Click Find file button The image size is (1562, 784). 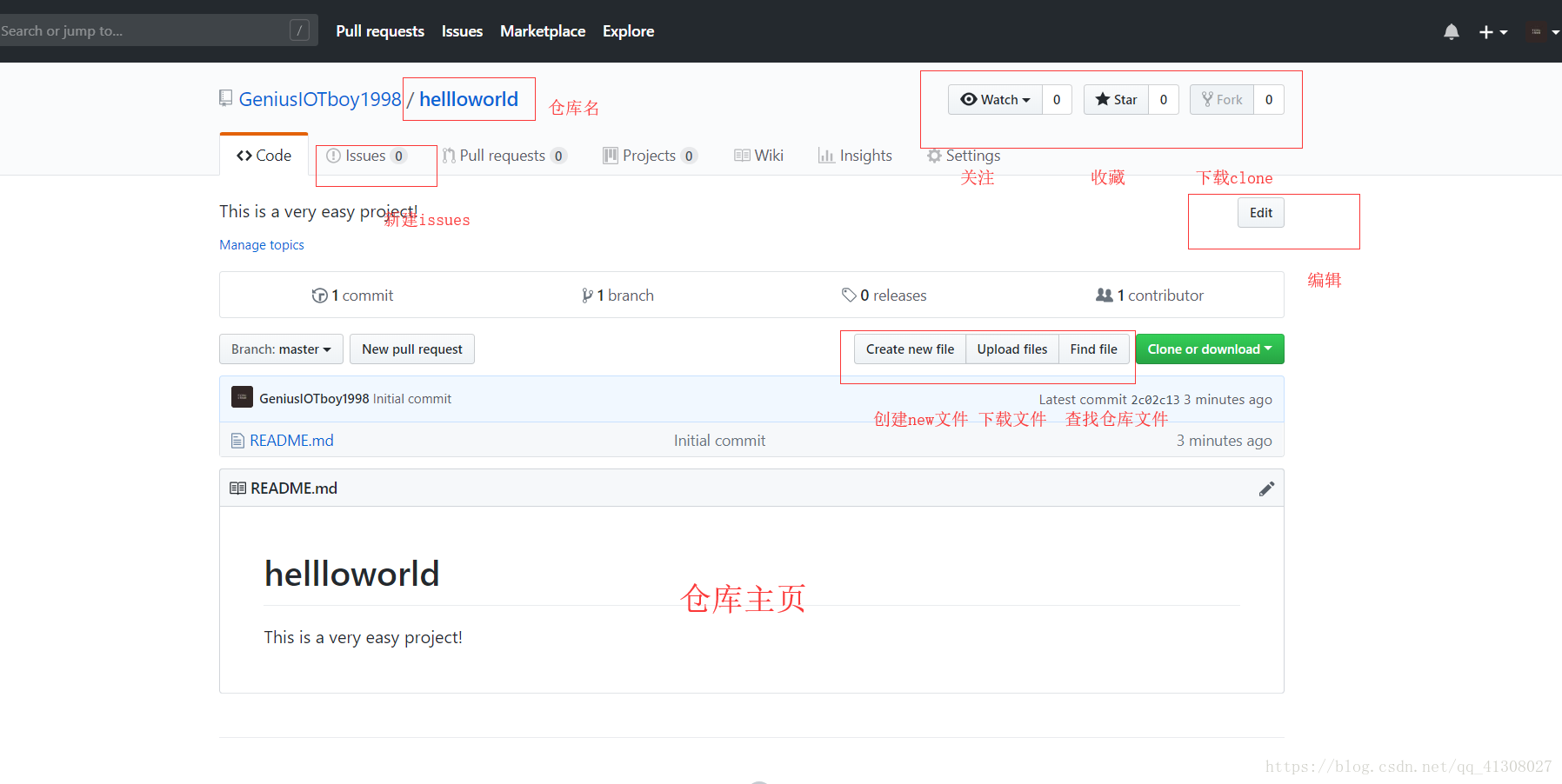click(1094, 349)
